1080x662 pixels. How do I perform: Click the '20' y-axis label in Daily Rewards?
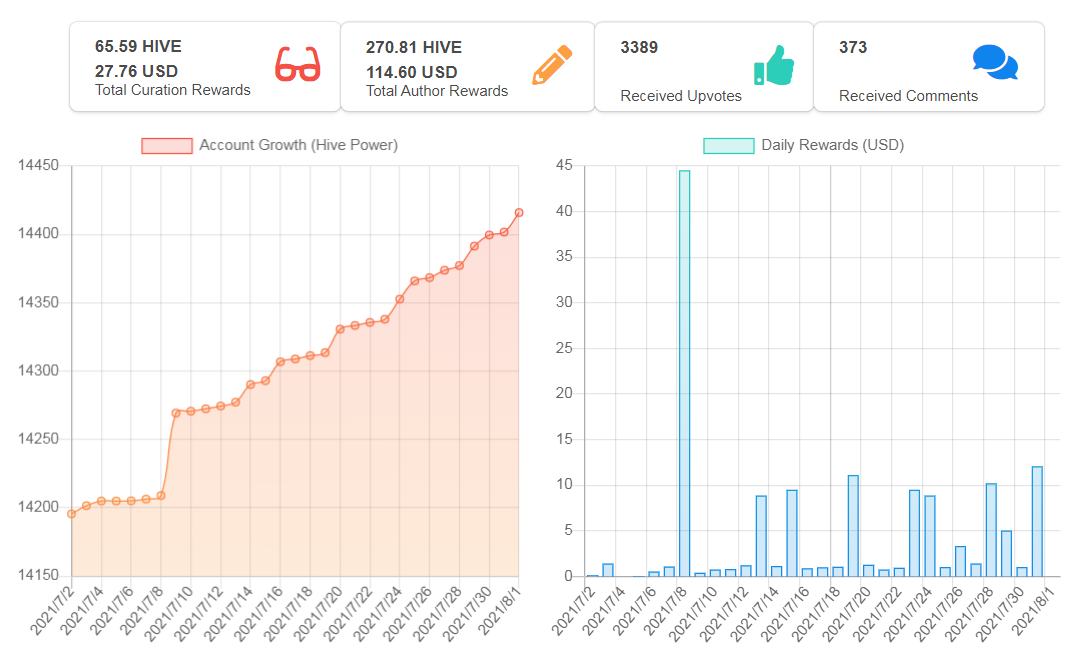tap(564, 393)
